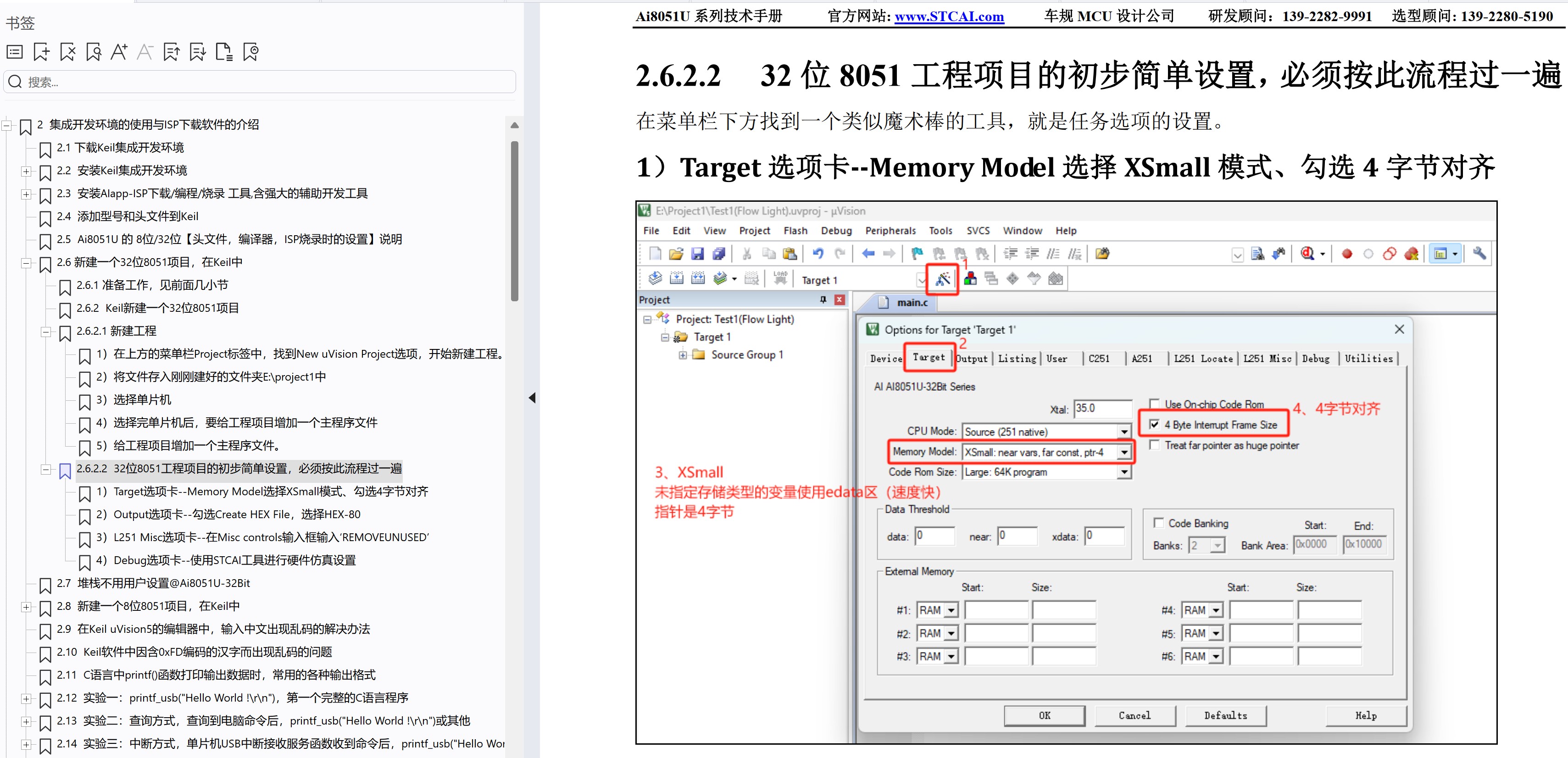Click the Undo arrow in Keil toolbar

point(818,254)
